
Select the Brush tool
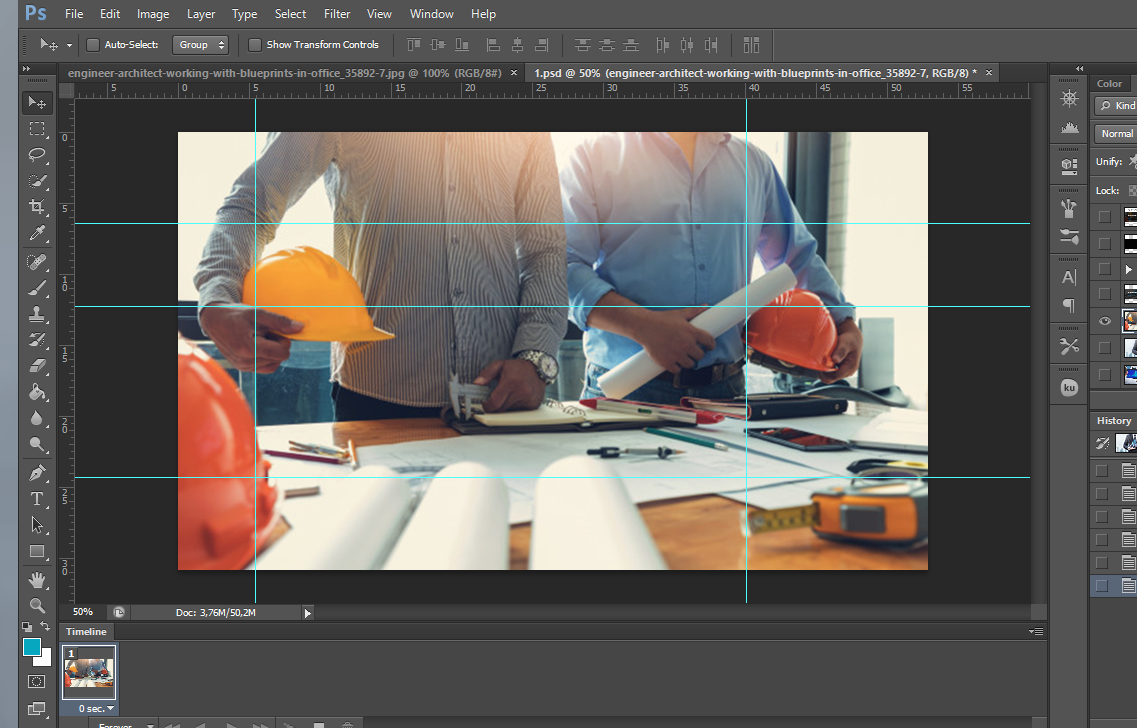37,288
